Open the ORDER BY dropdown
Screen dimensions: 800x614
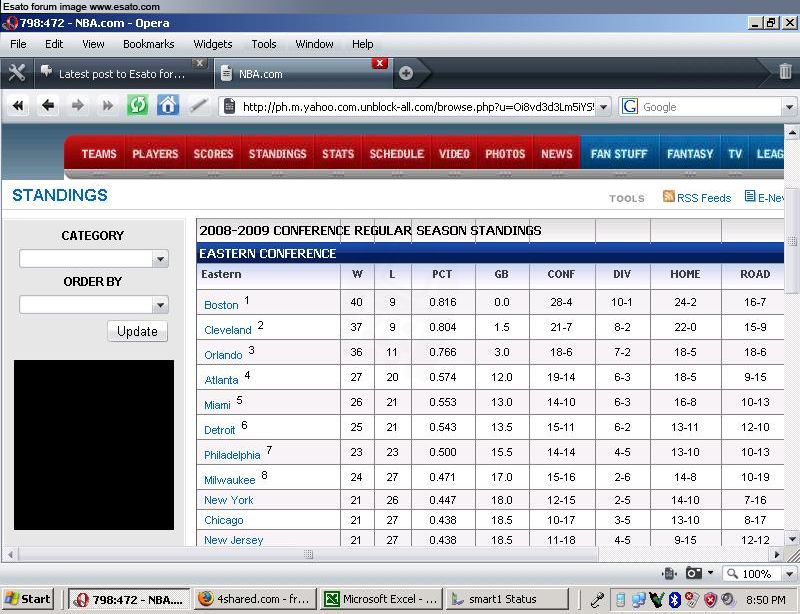94,305
